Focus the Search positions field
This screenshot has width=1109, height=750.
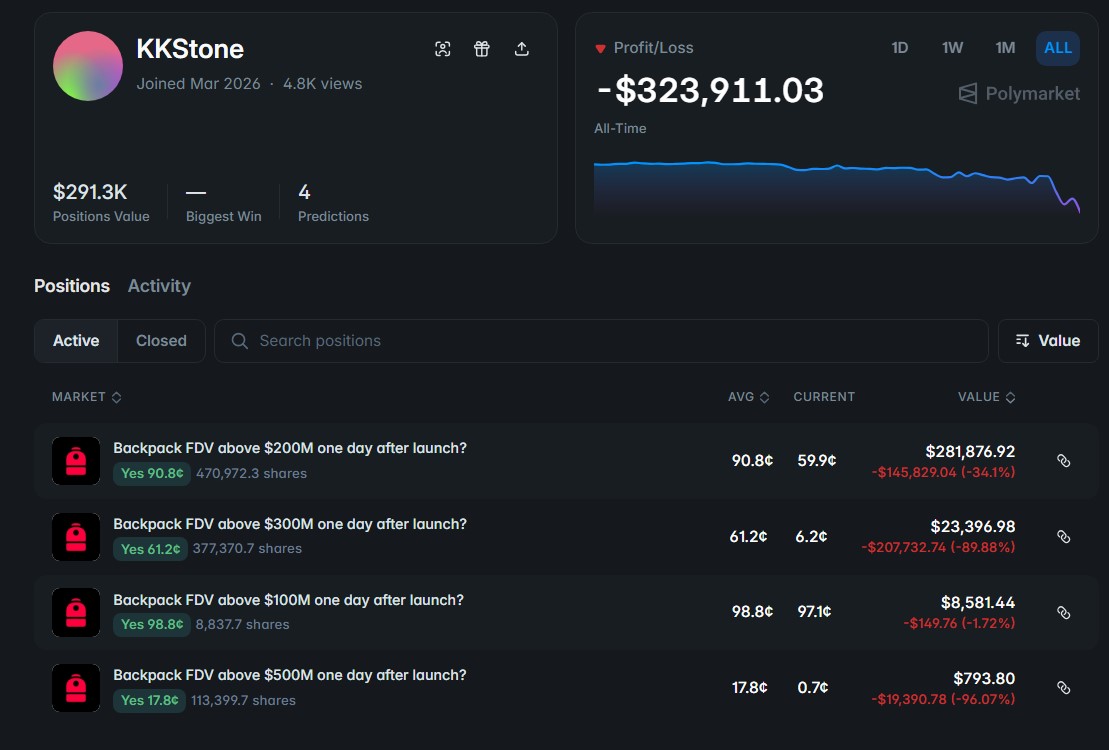tap(601, 341)
